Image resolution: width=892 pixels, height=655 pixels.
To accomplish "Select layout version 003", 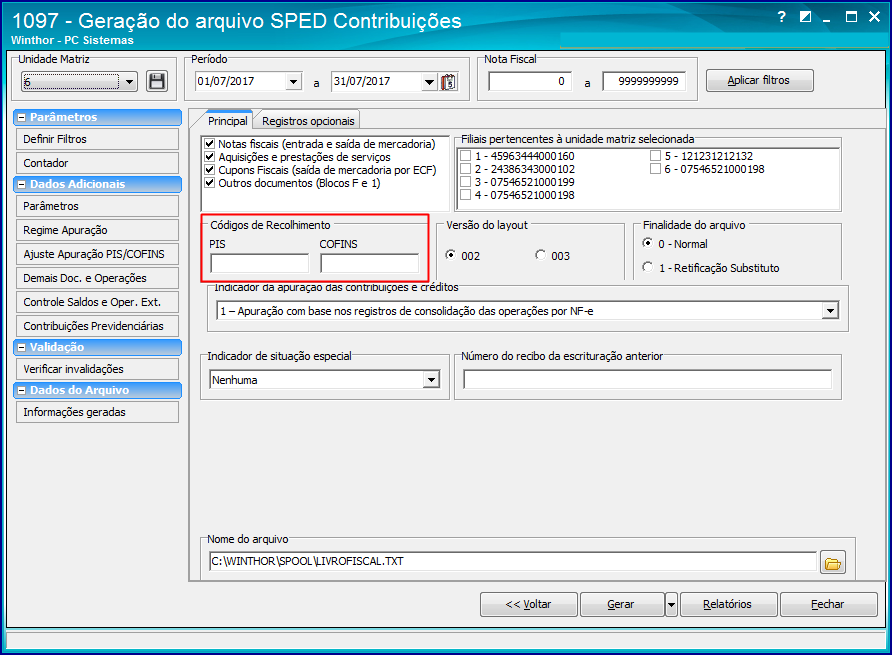I will [540, 255].
